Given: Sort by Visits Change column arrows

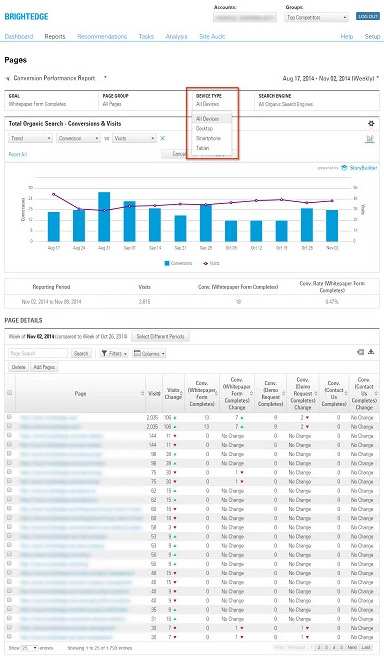Looking at the screenshot, I should coord(181,393).
